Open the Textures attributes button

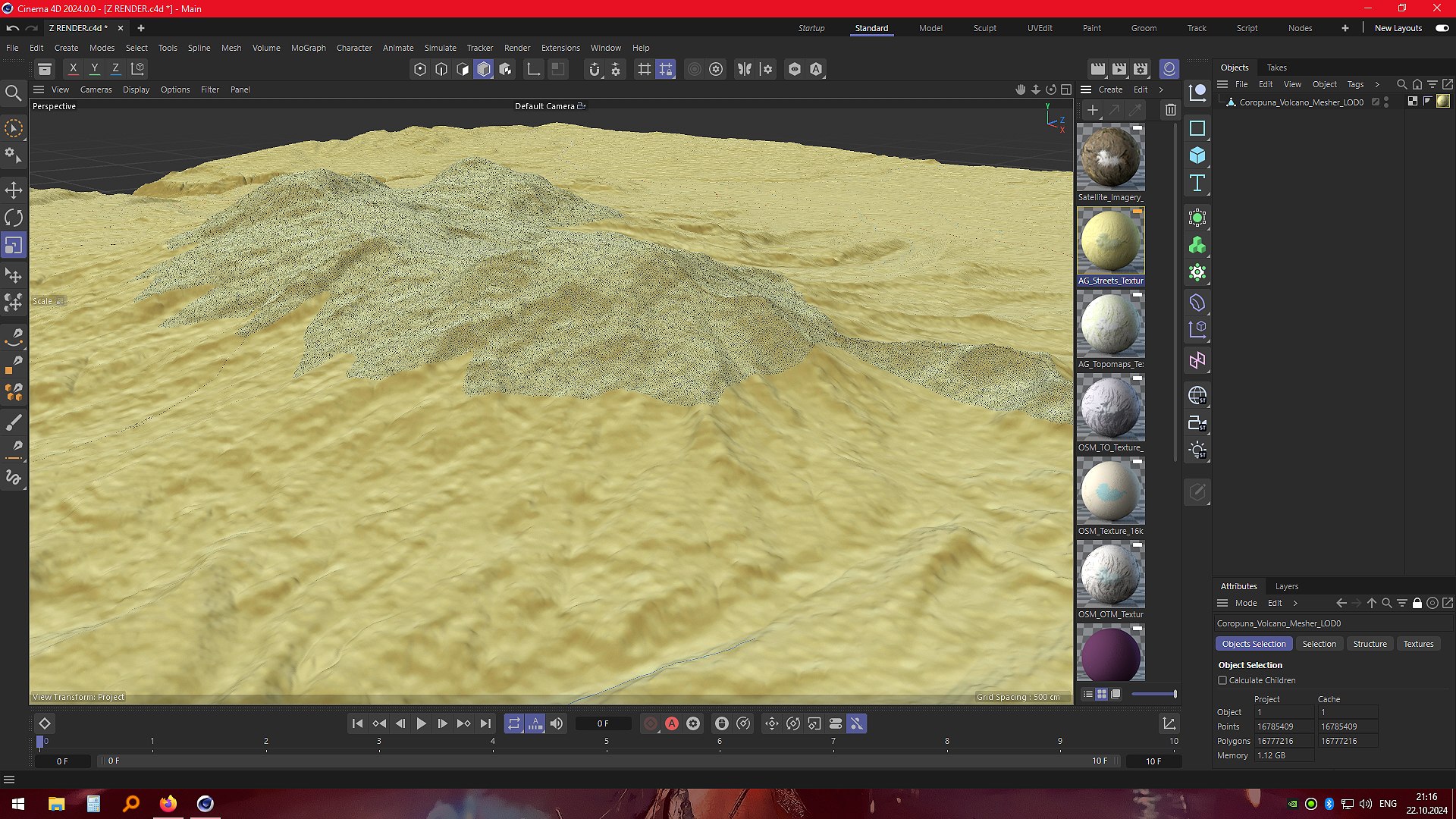click(x=1418, y=644)
